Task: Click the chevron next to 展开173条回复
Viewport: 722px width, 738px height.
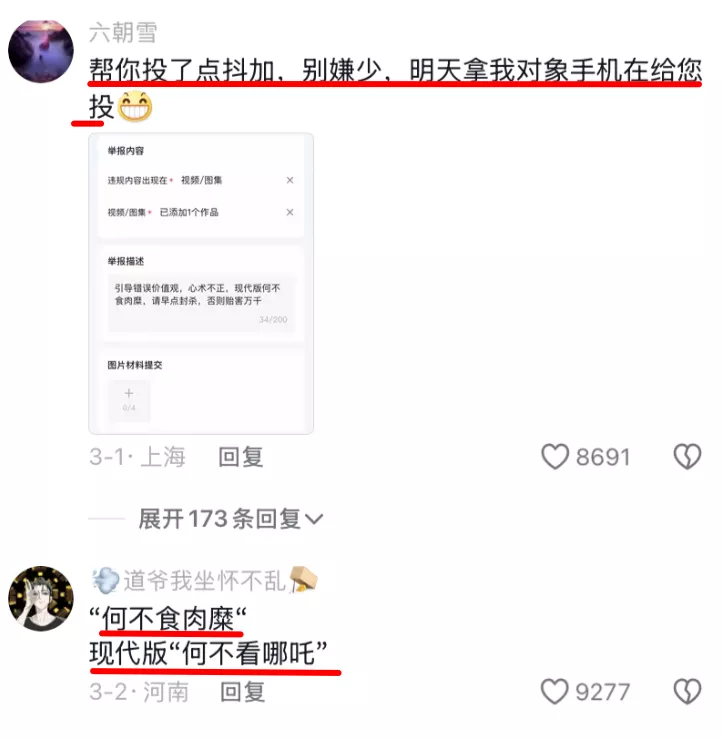Action: [x=314, y=520]
